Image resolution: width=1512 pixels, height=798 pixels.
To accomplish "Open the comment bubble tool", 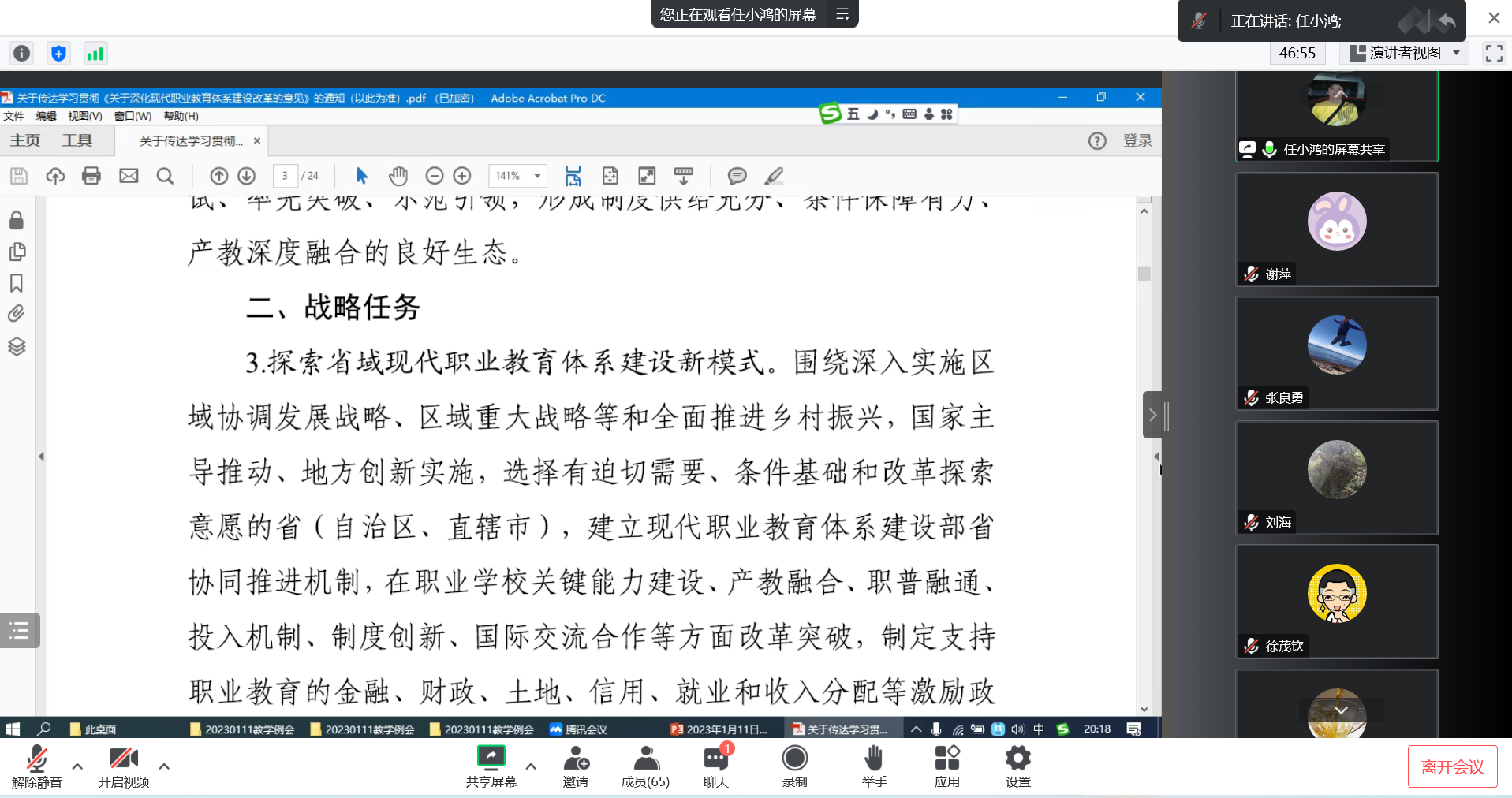I will (737, 176).
